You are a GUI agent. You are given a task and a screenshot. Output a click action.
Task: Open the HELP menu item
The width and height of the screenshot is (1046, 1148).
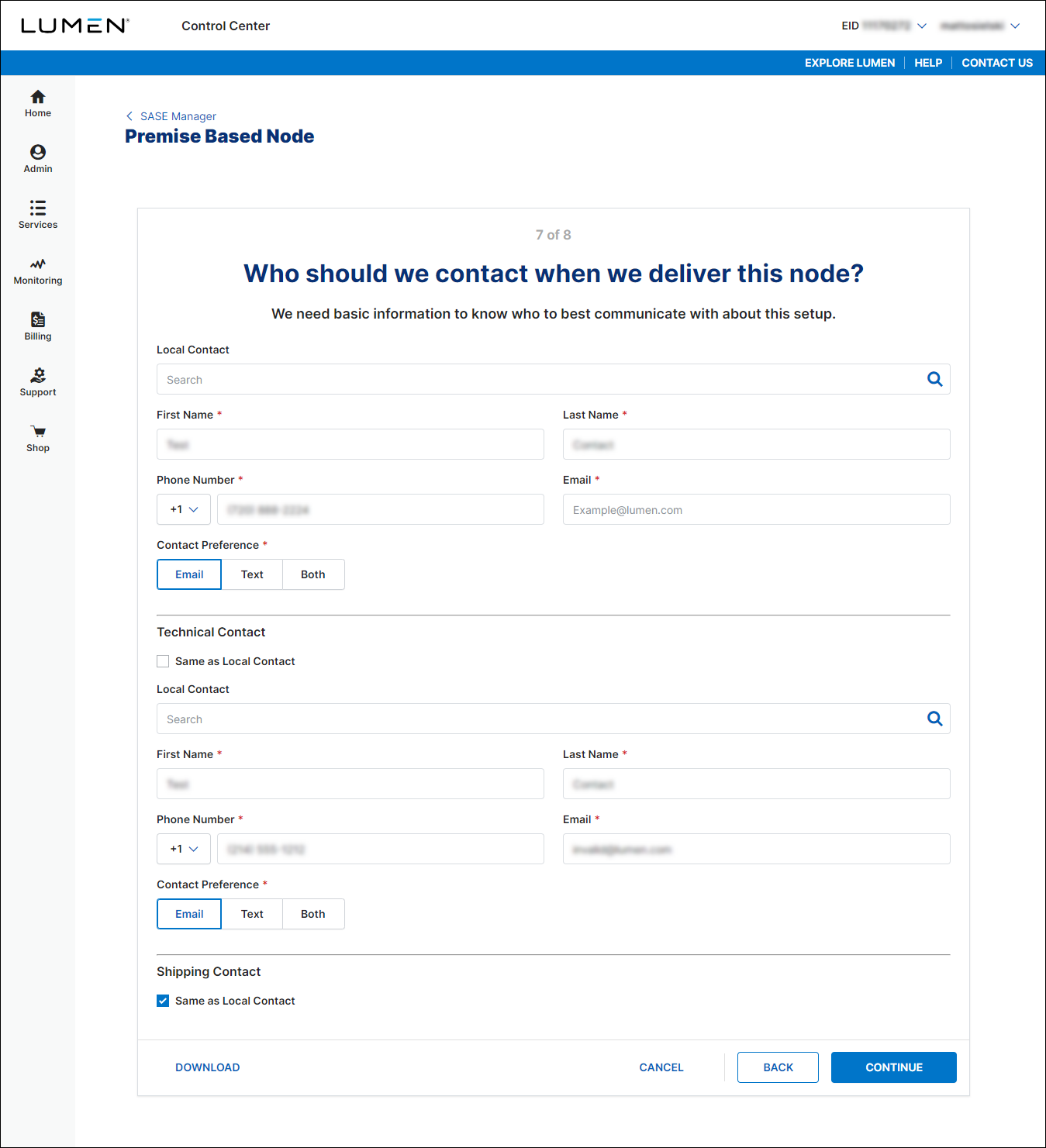928,63
